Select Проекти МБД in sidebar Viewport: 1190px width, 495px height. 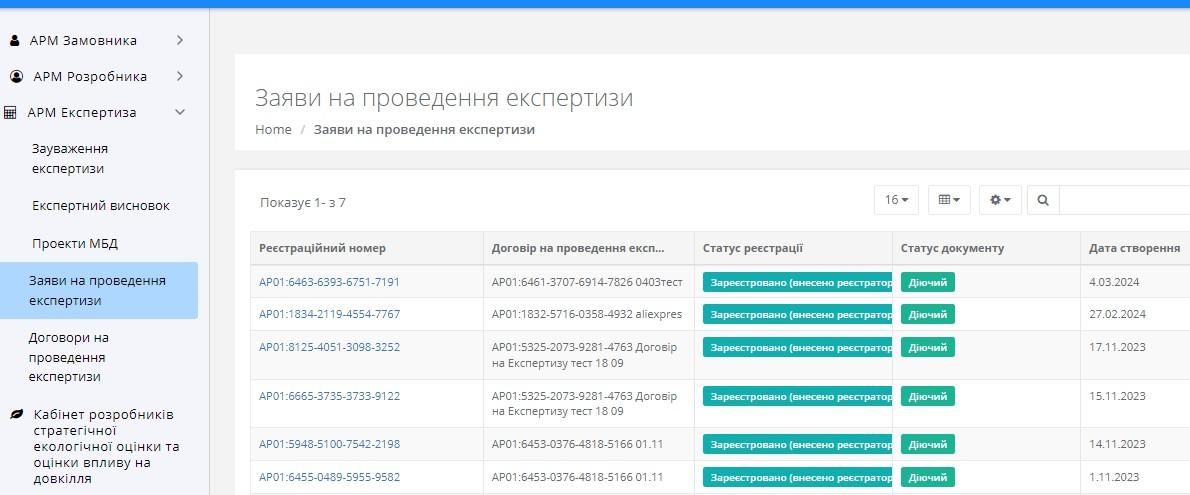tap(75, 244)
